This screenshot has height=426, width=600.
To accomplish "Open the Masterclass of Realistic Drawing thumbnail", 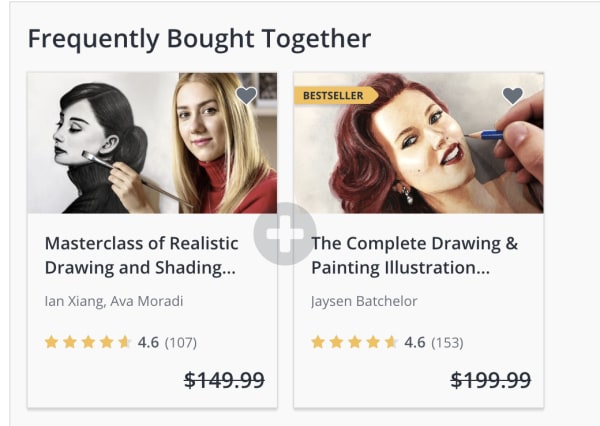I will (x=152, y=142).
